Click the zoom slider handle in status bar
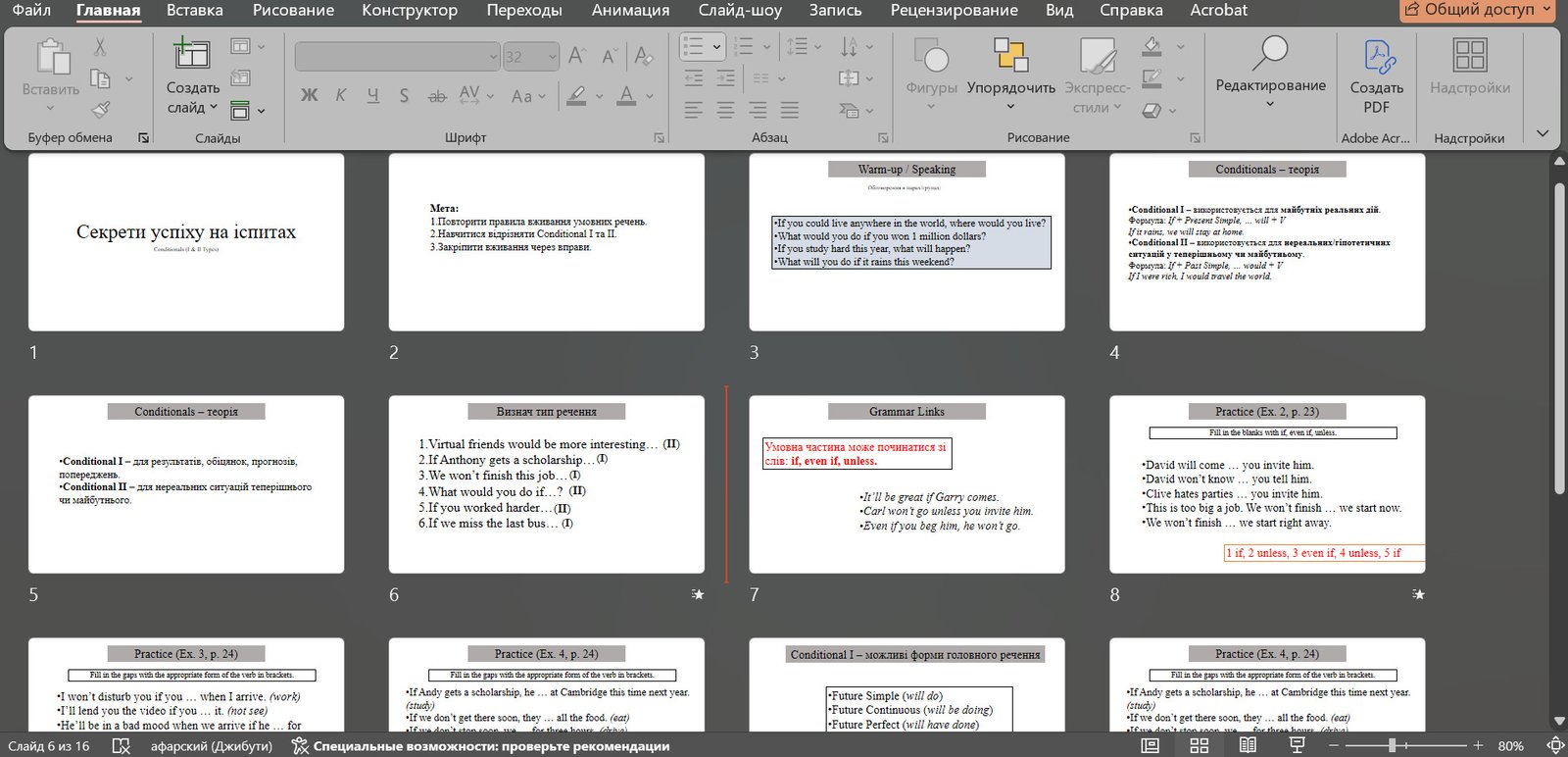The height and width of the screenshot is (757, 1568). pyautogui.click(x=1392, y=746)
